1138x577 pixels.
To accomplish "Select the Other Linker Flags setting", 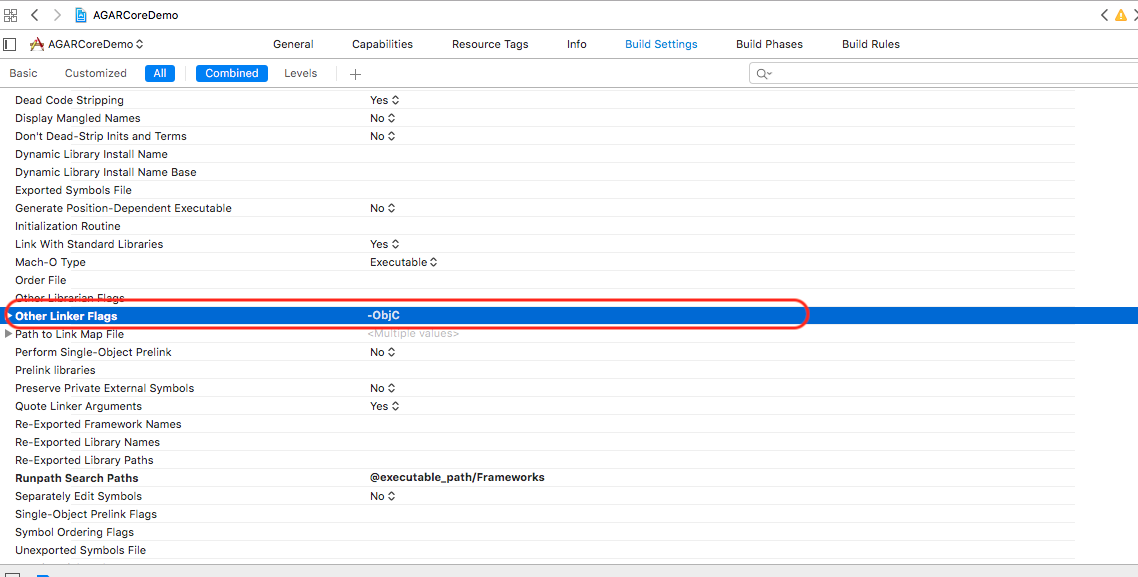I will click(x=66, y=316).
